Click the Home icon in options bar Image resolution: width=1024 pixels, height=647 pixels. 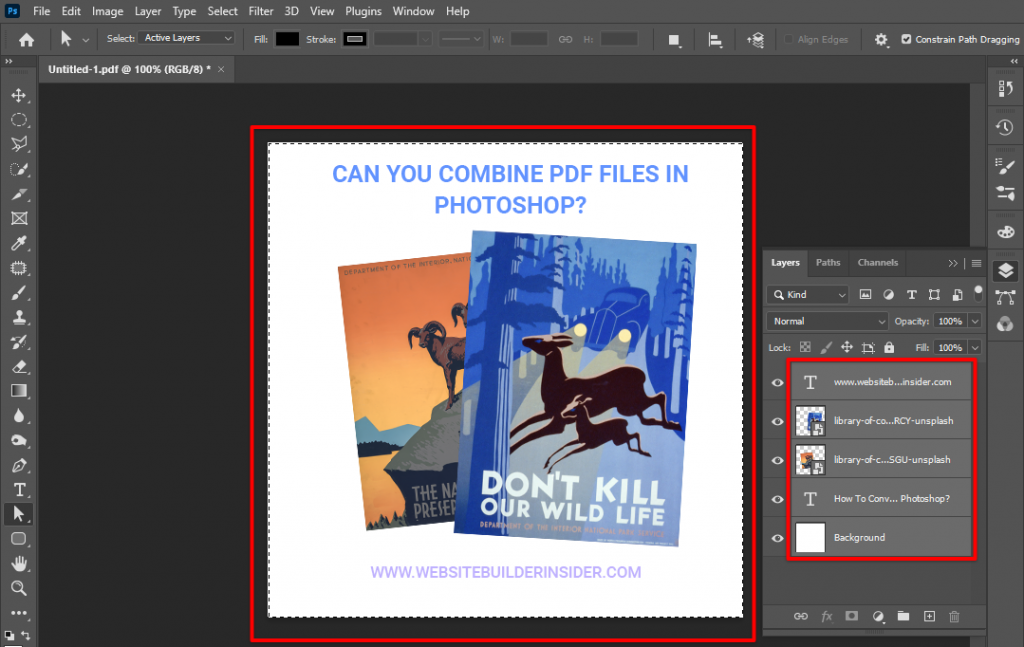click(26, 40)
